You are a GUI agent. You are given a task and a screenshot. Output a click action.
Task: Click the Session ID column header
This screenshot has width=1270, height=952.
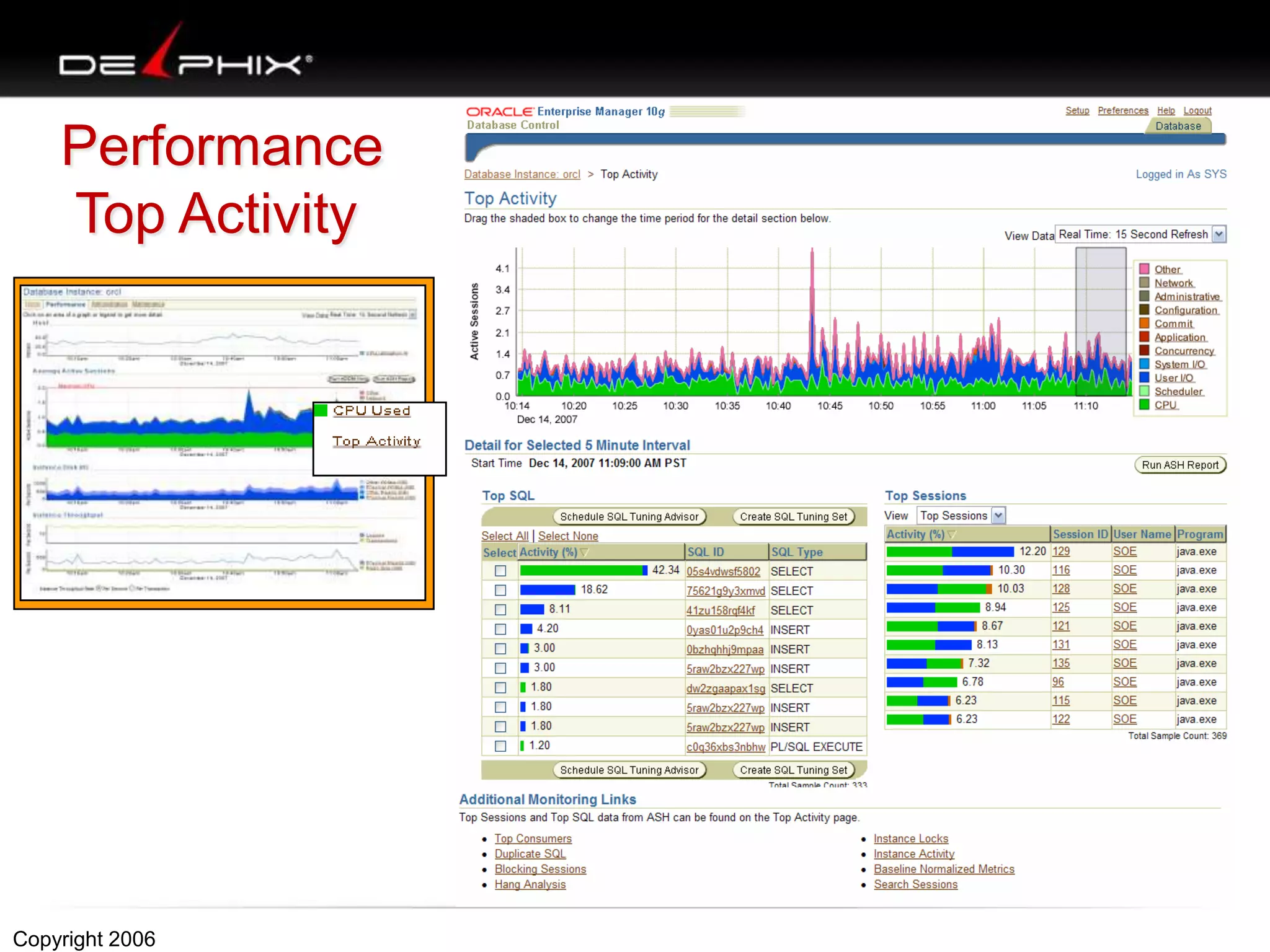pyautogui.click(x=1080, y=534)
